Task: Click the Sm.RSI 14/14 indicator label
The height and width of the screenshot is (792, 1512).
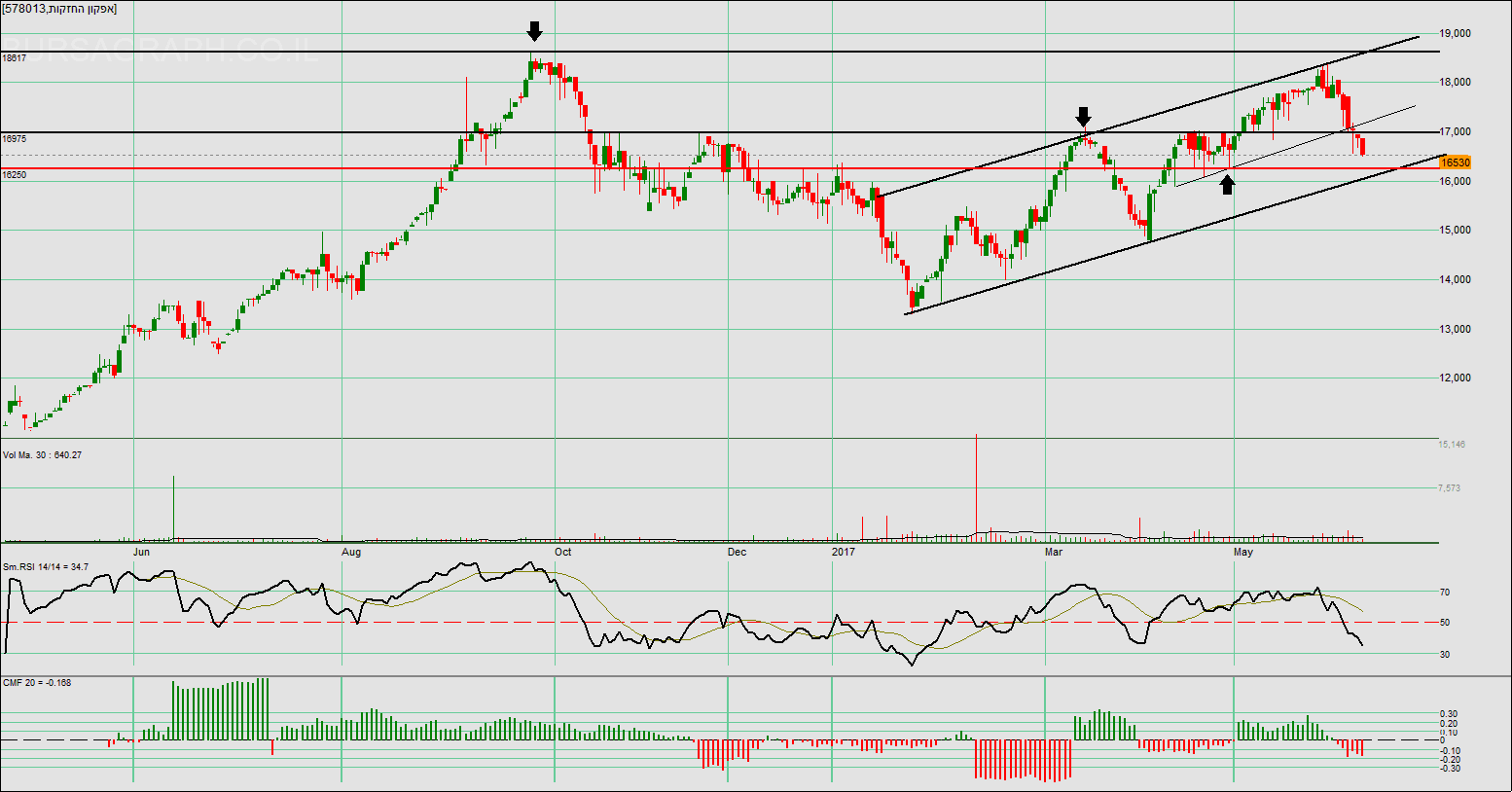Action: pyautogui.click(x=46, y=566)
